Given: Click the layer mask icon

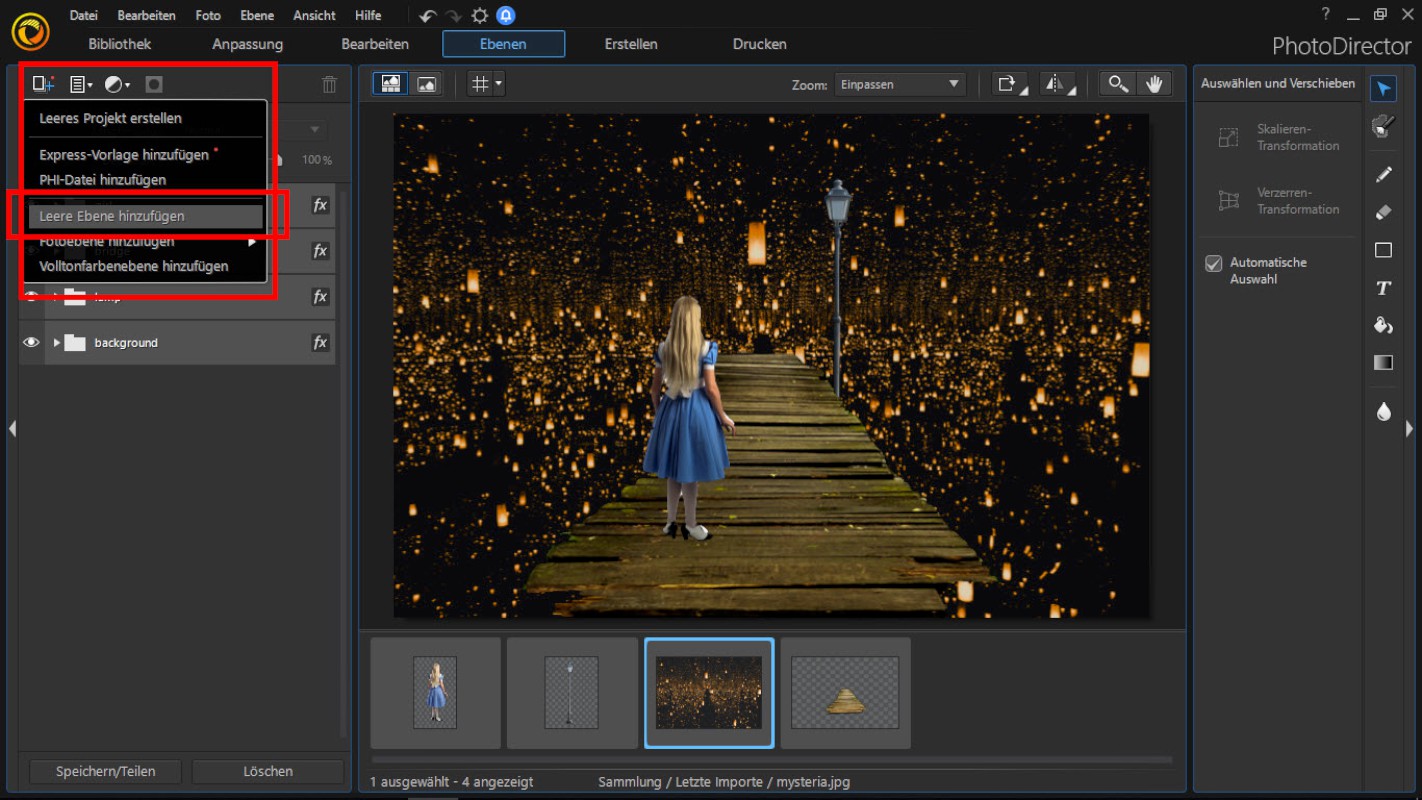Looking at the screenshot, I should coord(154,85).
